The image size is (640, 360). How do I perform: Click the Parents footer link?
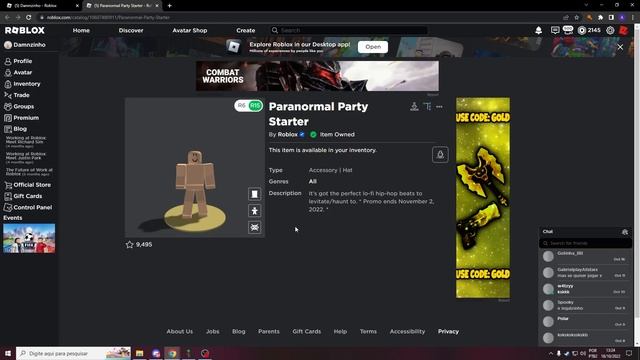[269, 331]
